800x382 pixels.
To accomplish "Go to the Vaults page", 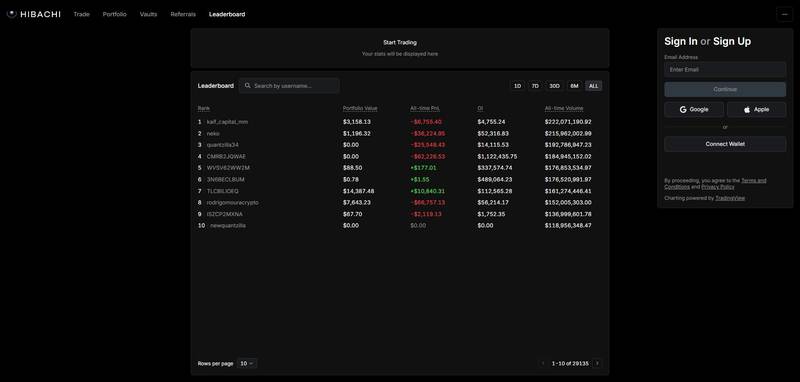I will coord(148,14).
